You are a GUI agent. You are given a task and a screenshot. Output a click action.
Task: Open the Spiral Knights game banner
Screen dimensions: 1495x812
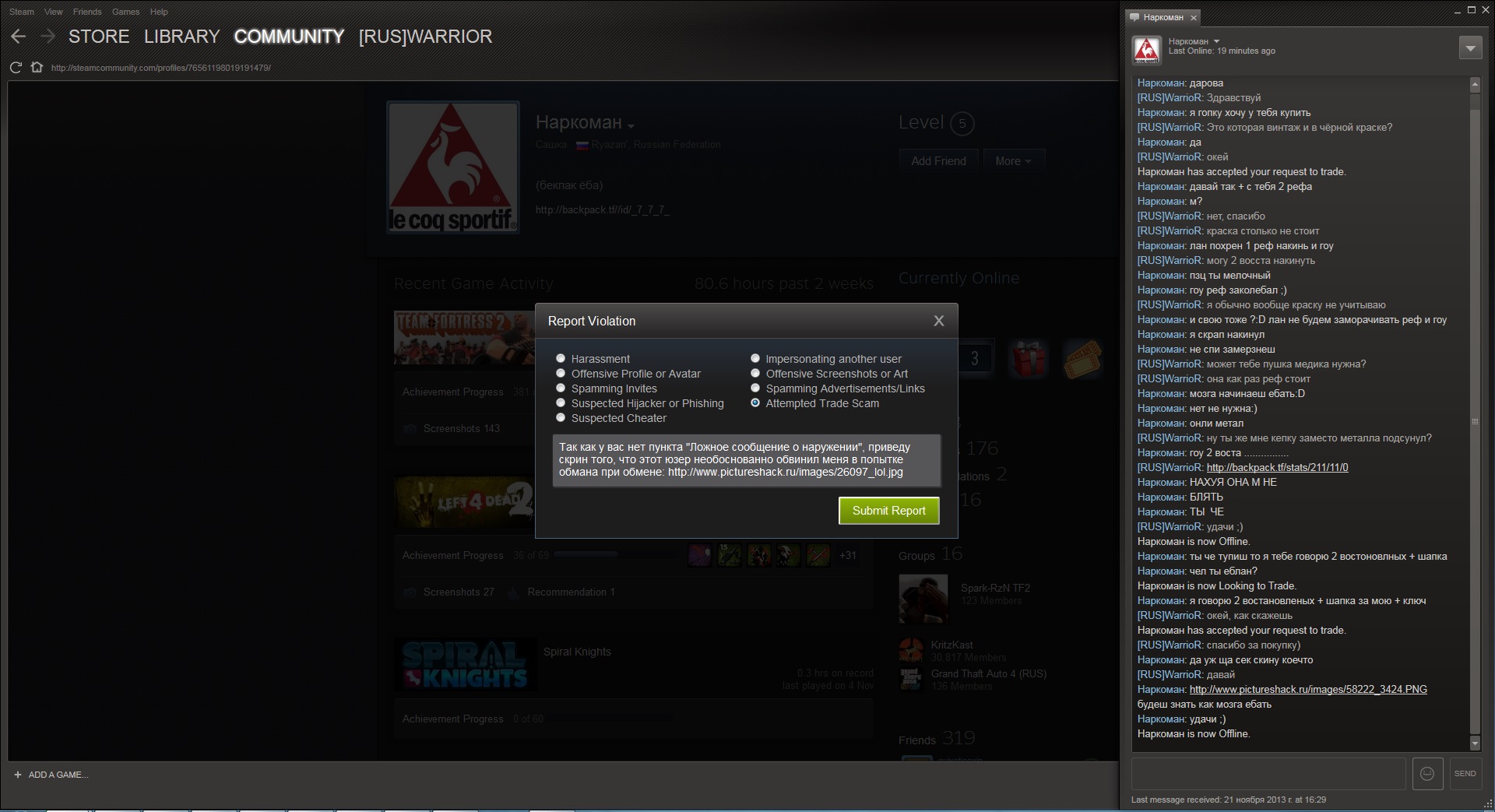464,666
